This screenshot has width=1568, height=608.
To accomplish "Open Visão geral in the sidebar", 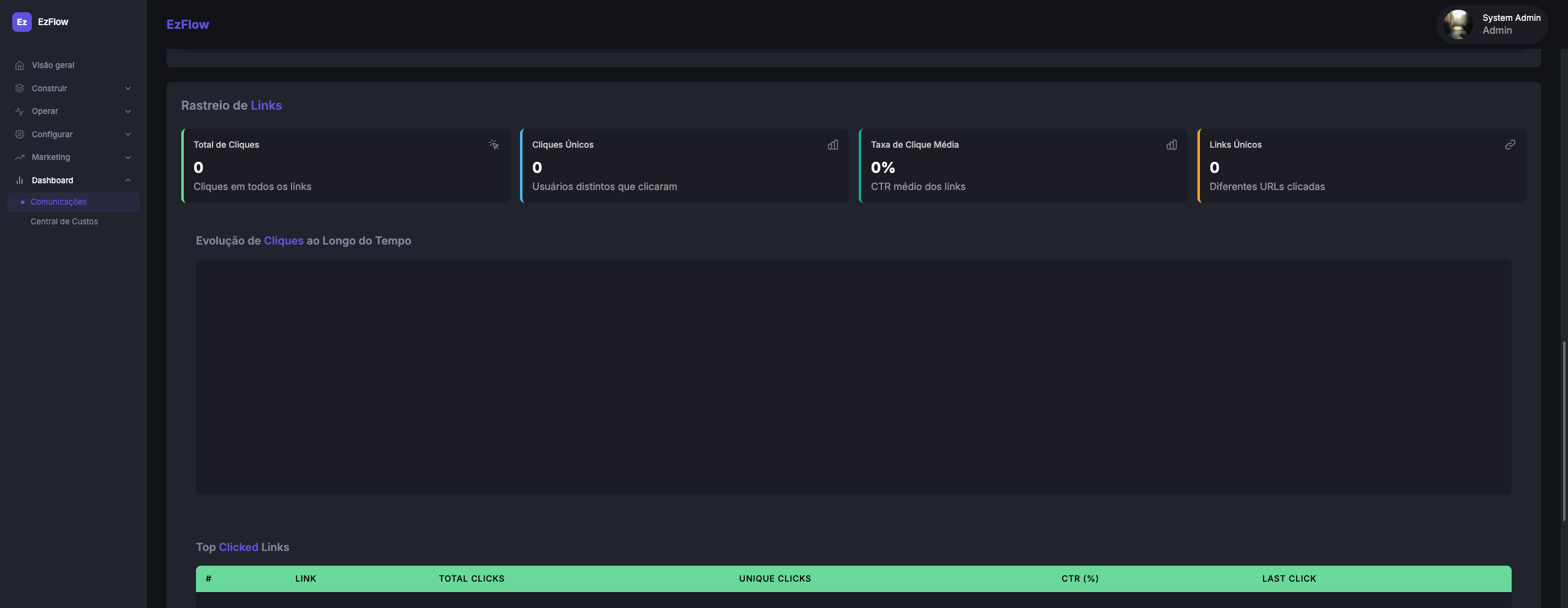I will [x=73, y=66].
